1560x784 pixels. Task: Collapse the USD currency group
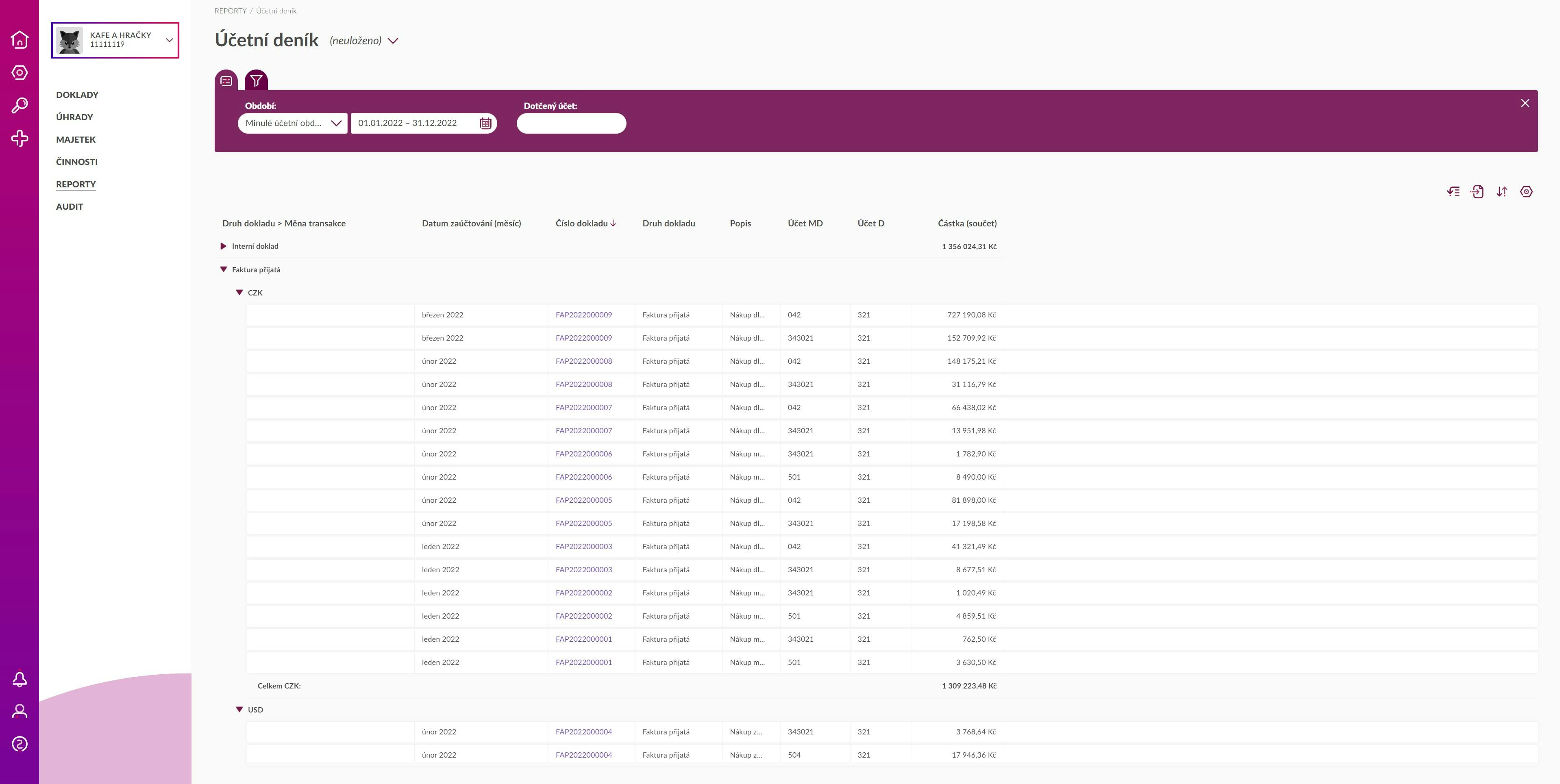click(x=239, y=710)
